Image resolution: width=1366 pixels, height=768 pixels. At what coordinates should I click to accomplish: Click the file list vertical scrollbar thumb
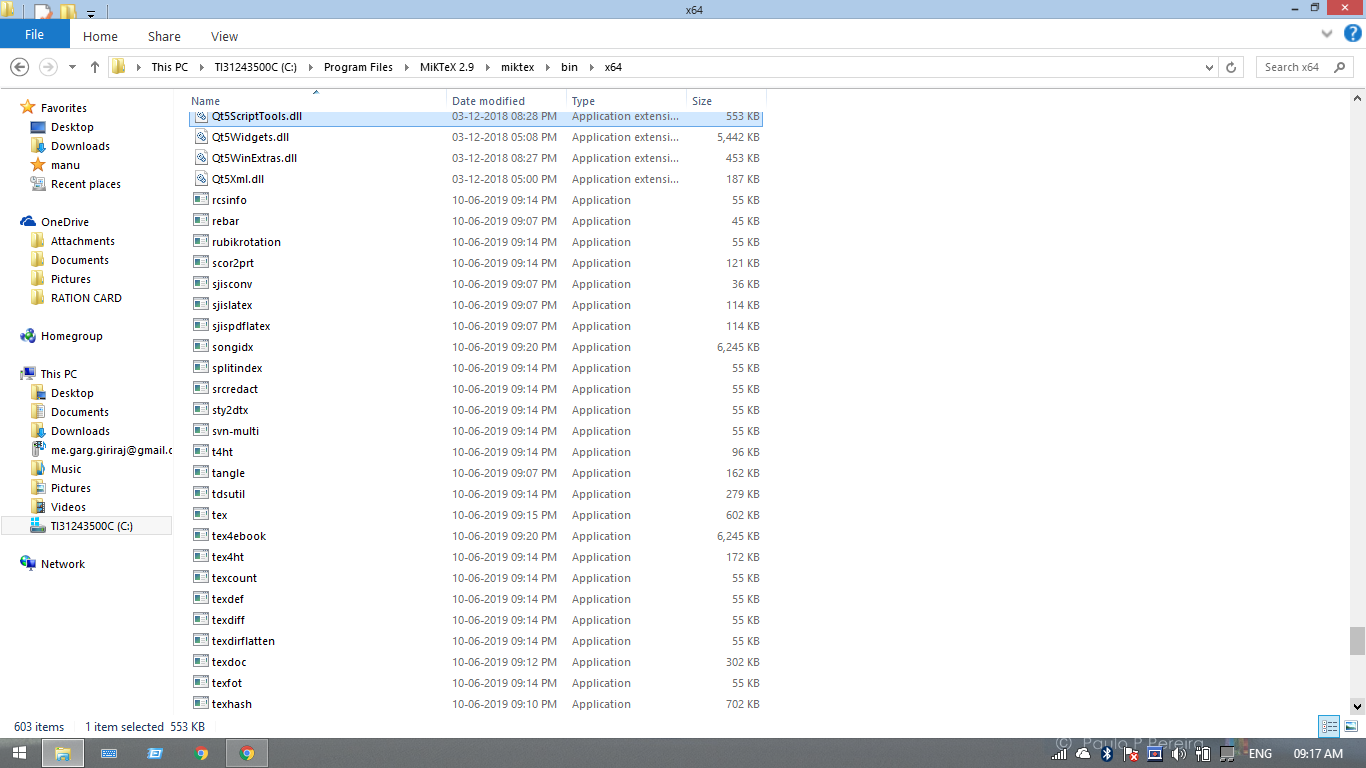(1357, 640)
